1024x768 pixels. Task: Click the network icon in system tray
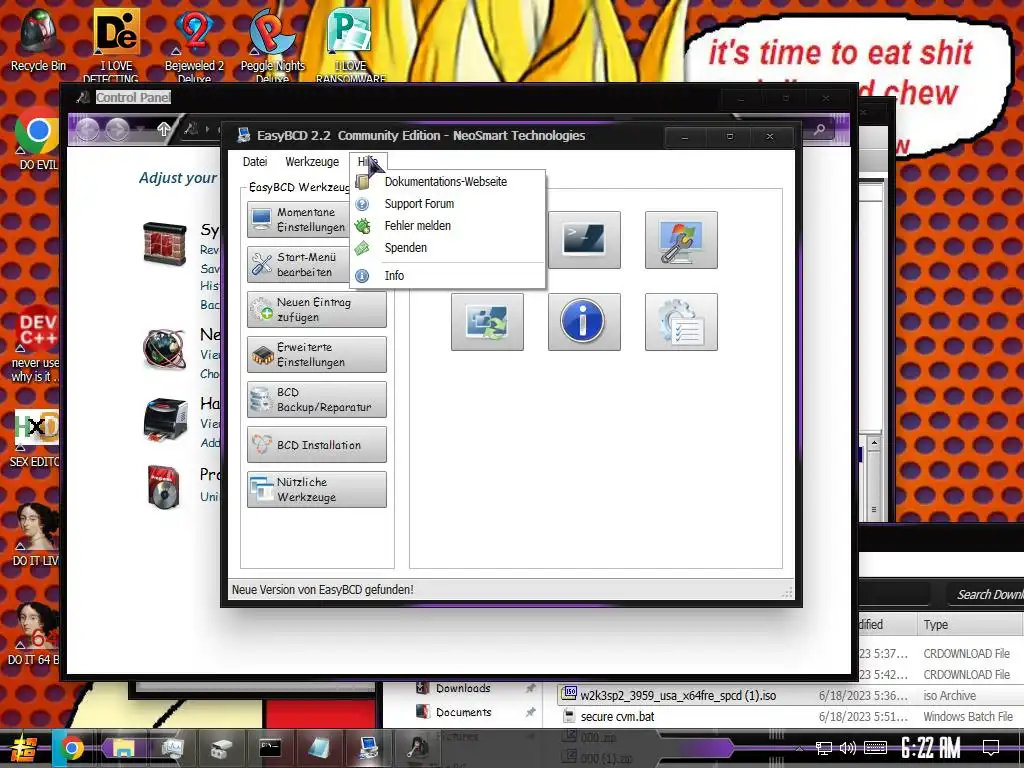(824, 748)
